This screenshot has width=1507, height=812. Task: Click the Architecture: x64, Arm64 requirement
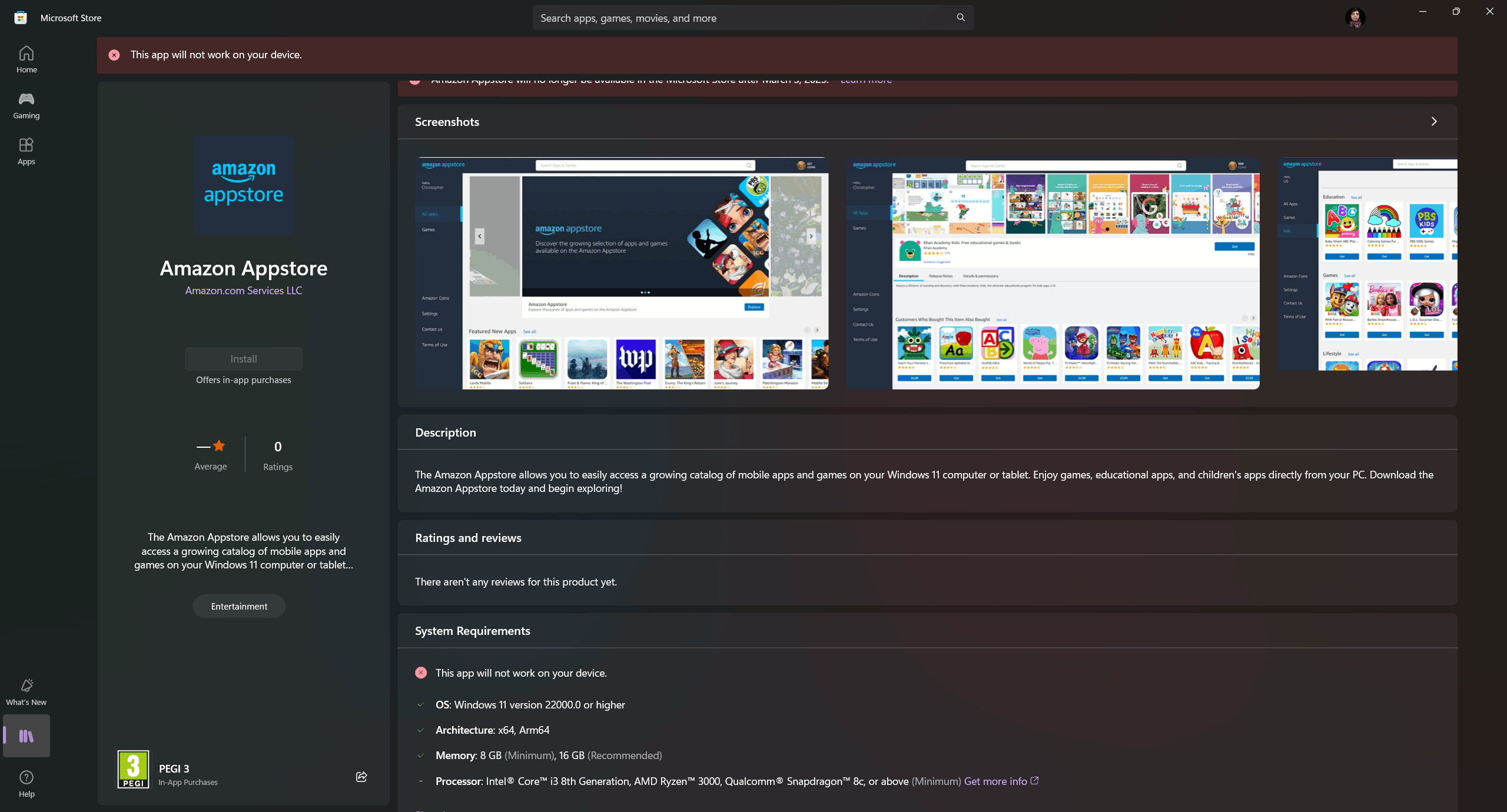[x=492, y=730]
